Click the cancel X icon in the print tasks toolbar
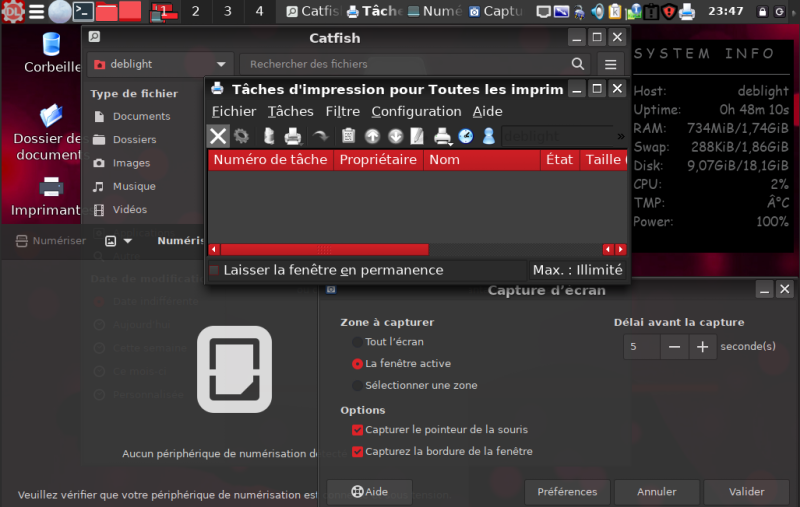Viewport: 800px width, 507px height. 218,136
